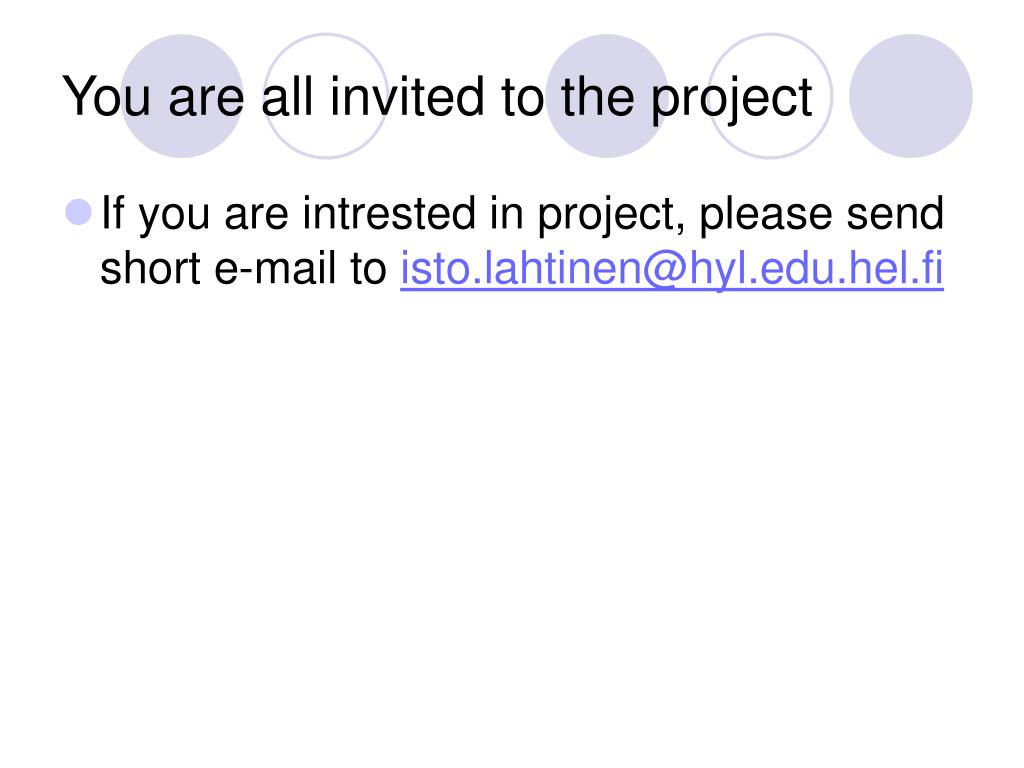The width and height of the screenshot is (1024, 768).
Task: Select the word 'project,' in the bullet text
Action: 611,216
